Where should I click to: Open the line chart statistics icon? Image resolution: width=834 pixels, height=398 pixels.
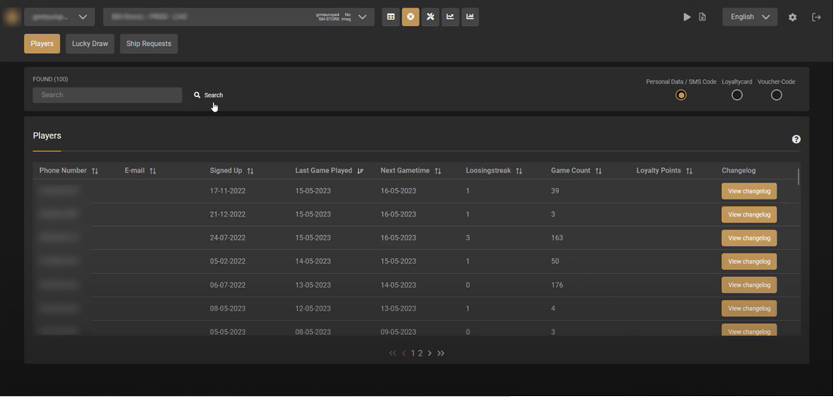[450, 17]
